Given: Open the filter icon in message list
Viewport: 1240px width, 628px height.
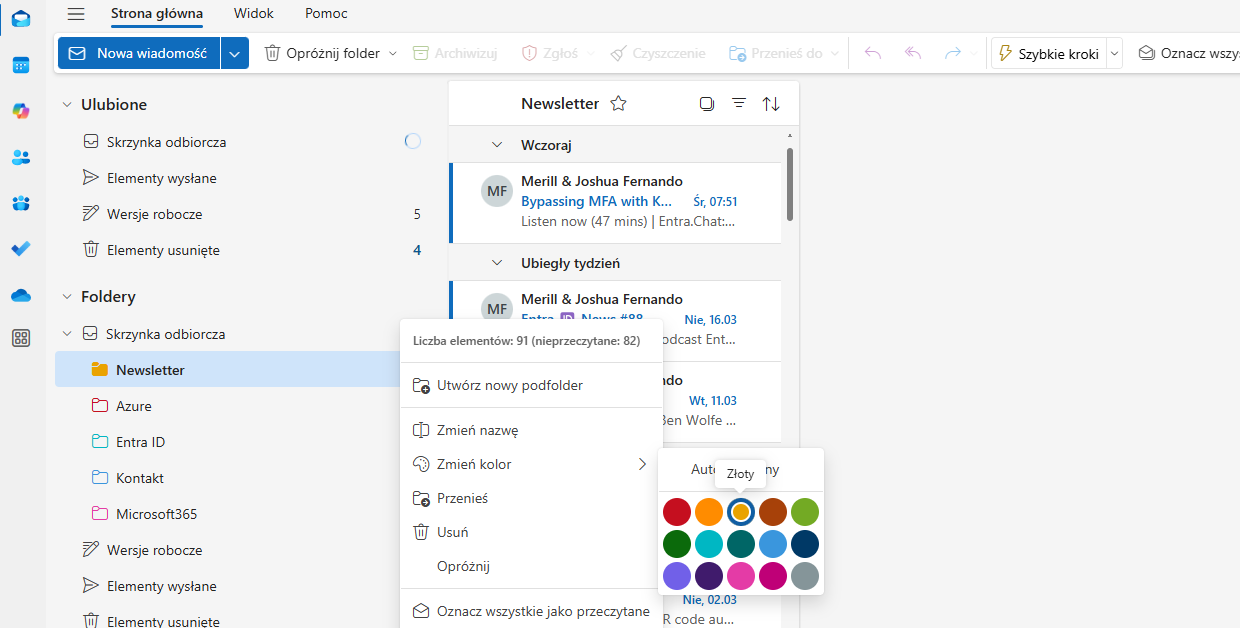Looking at the screenshot, I should (739, 104).
